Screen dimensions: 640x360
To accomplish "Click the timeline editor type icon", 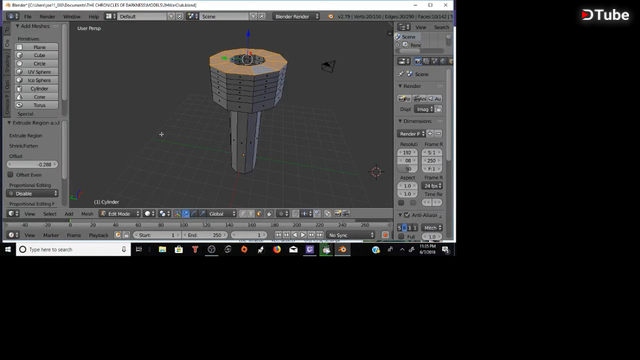I will click(13, 235).
